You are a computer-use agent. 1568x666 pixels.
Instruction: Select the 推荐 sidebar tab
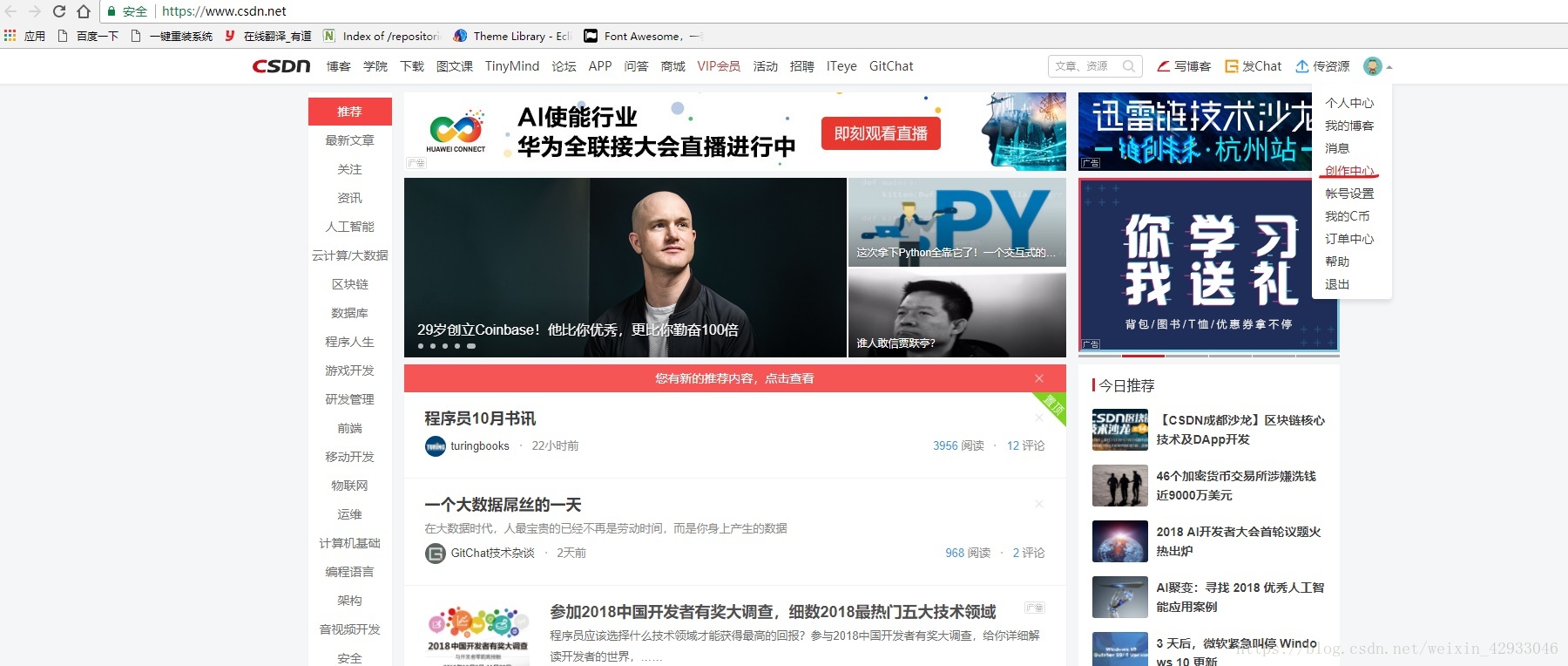point(350,112)
